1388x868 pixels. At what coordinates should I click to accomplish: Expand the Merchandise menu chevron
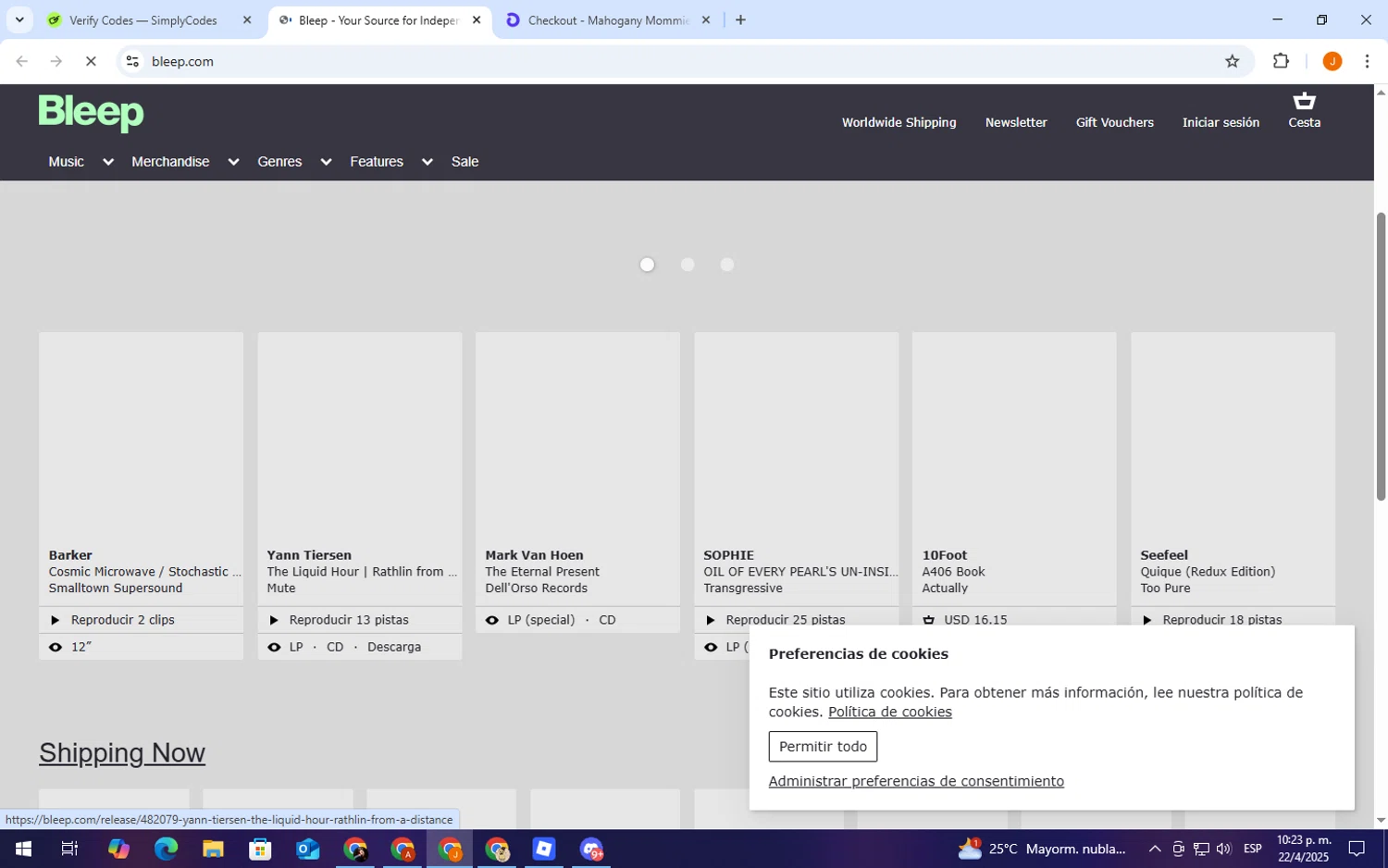click(233, 162)
